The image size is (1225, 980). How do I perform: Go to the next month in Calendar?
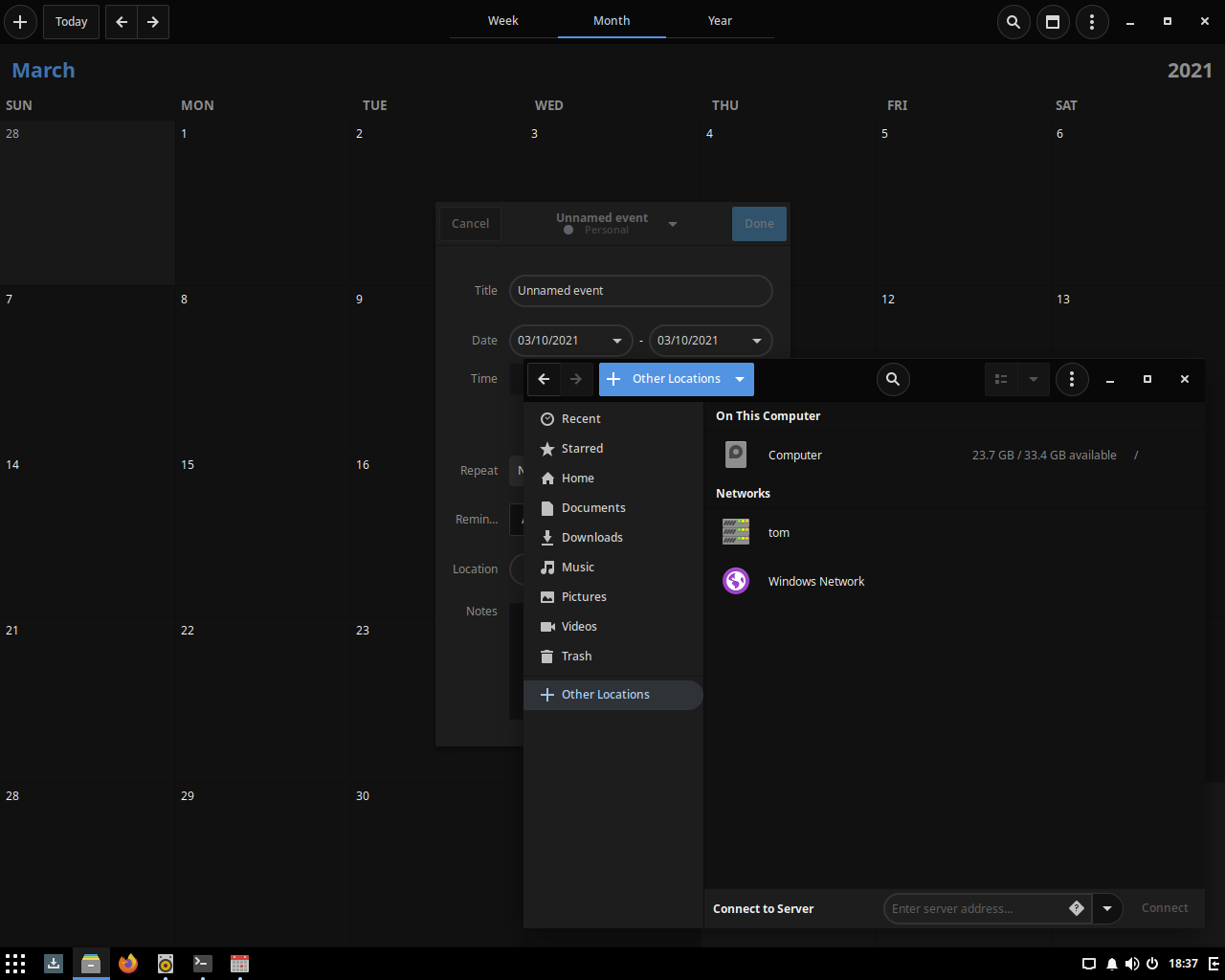[x=153, y=22]
